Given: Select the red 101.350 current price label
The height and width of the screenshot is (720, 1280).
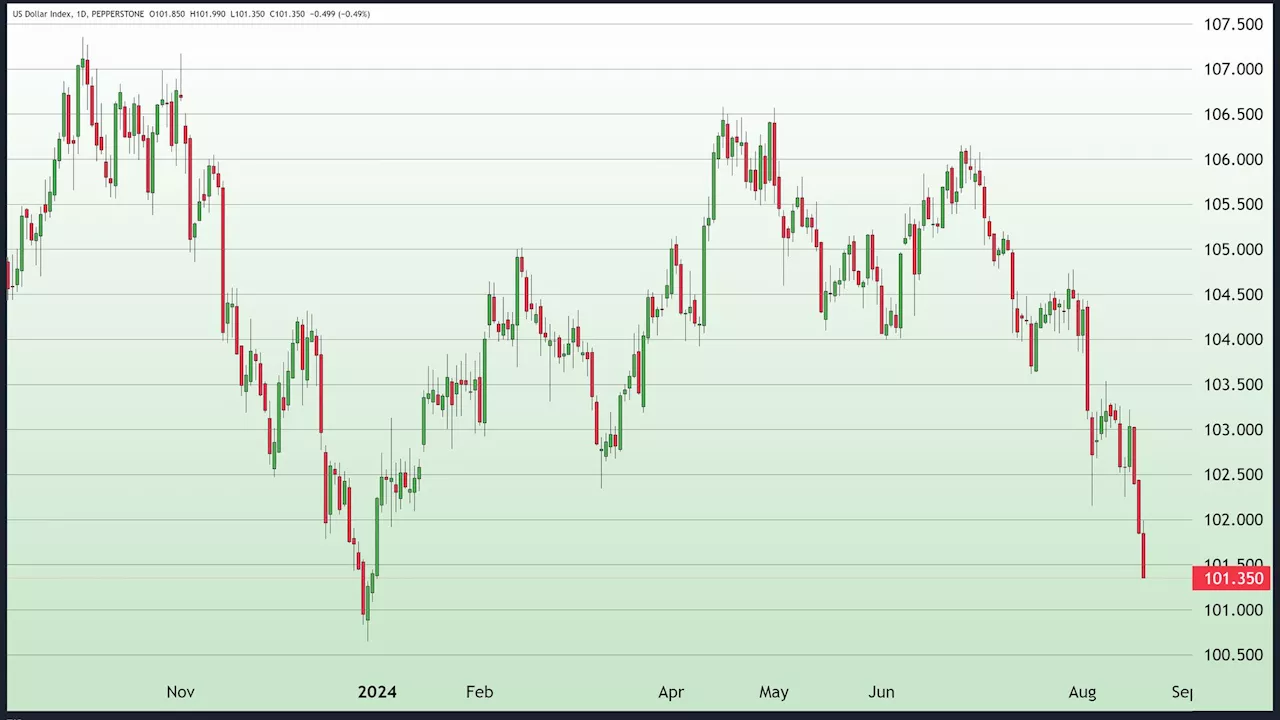Looking at the screenshot, I should tap(1231, 578).
